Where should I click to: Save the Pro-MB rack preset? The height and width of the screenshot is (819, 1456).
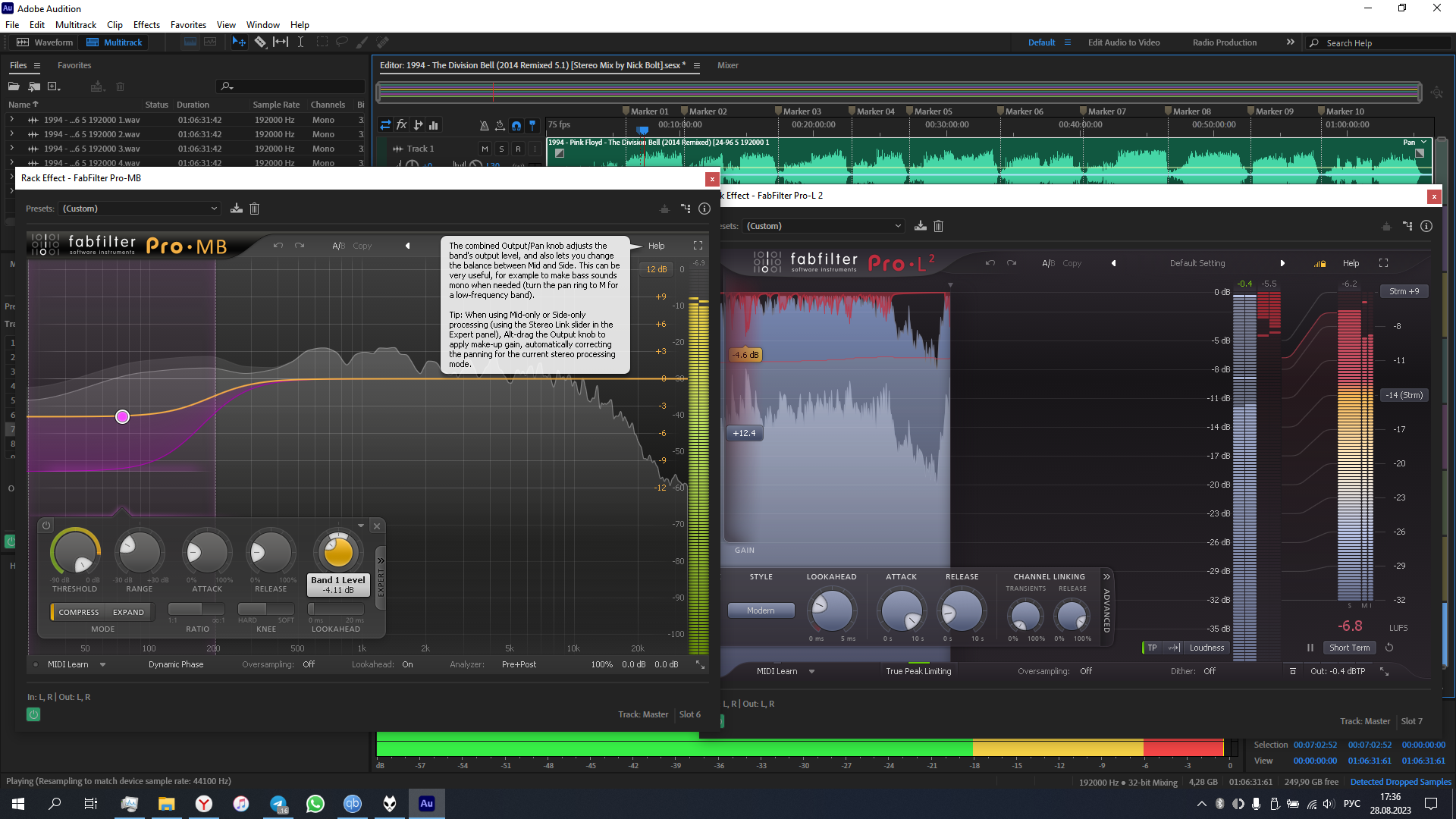tap(237, 209)
